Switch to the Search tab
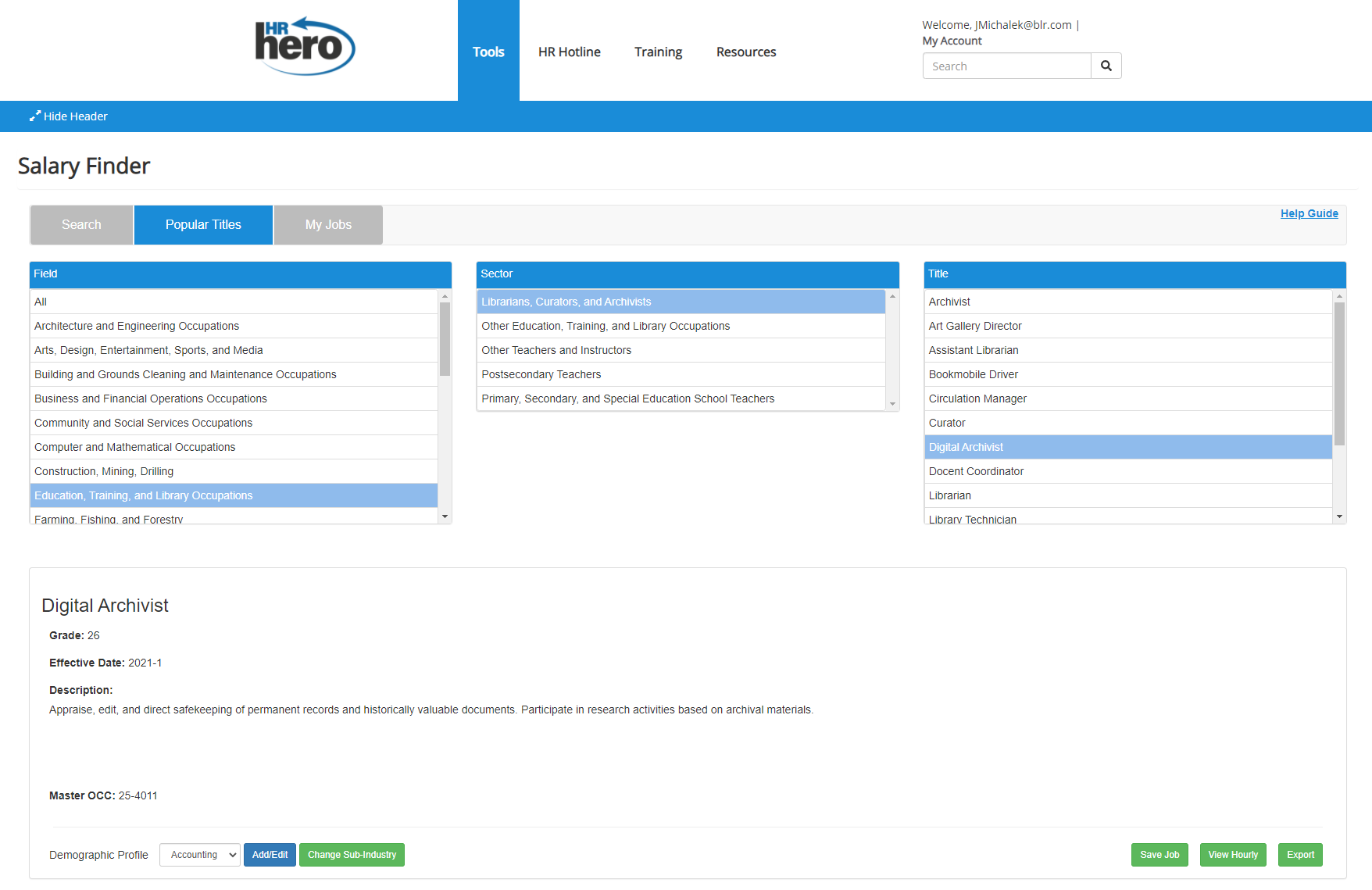1372x890 pixels. 81,224
